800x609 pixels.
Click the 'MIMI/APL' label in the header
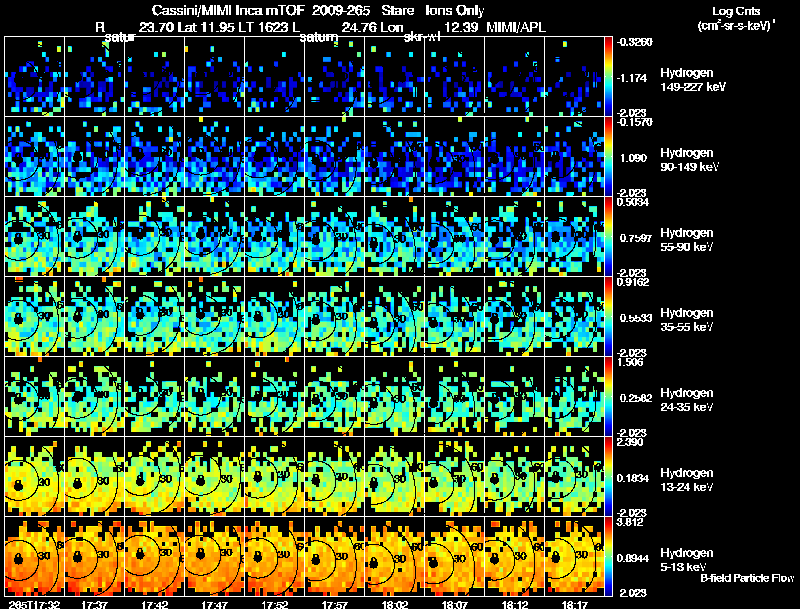point(516,27)
